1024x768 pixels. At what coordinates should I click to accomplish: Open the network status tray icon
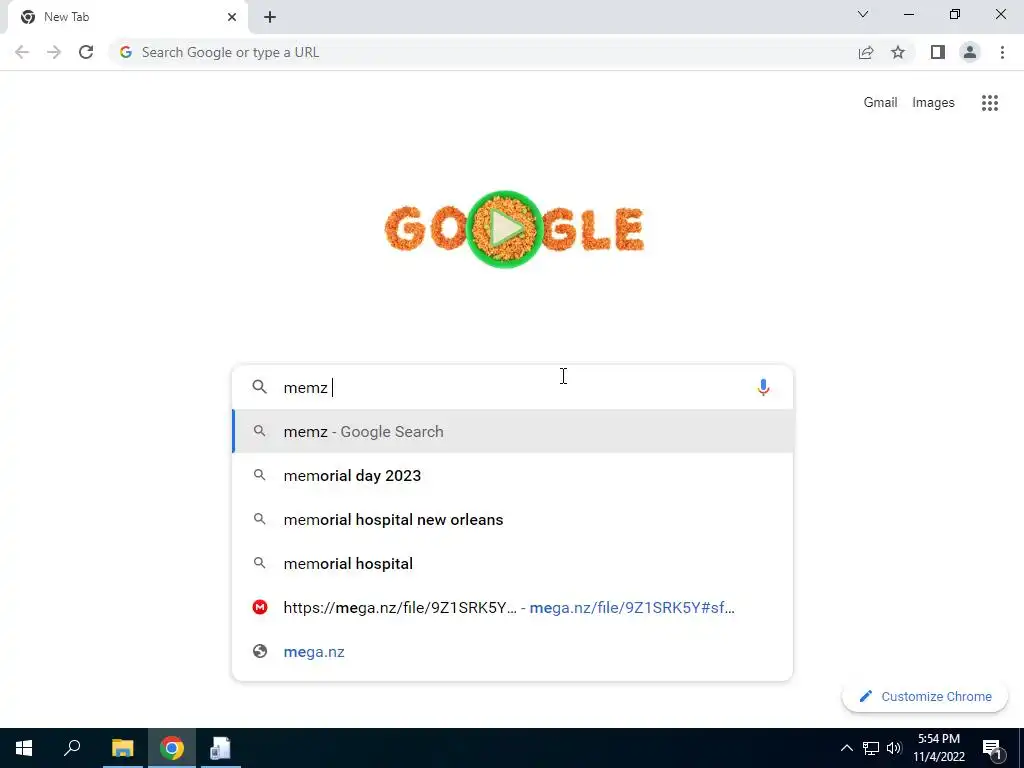[871, 748]
